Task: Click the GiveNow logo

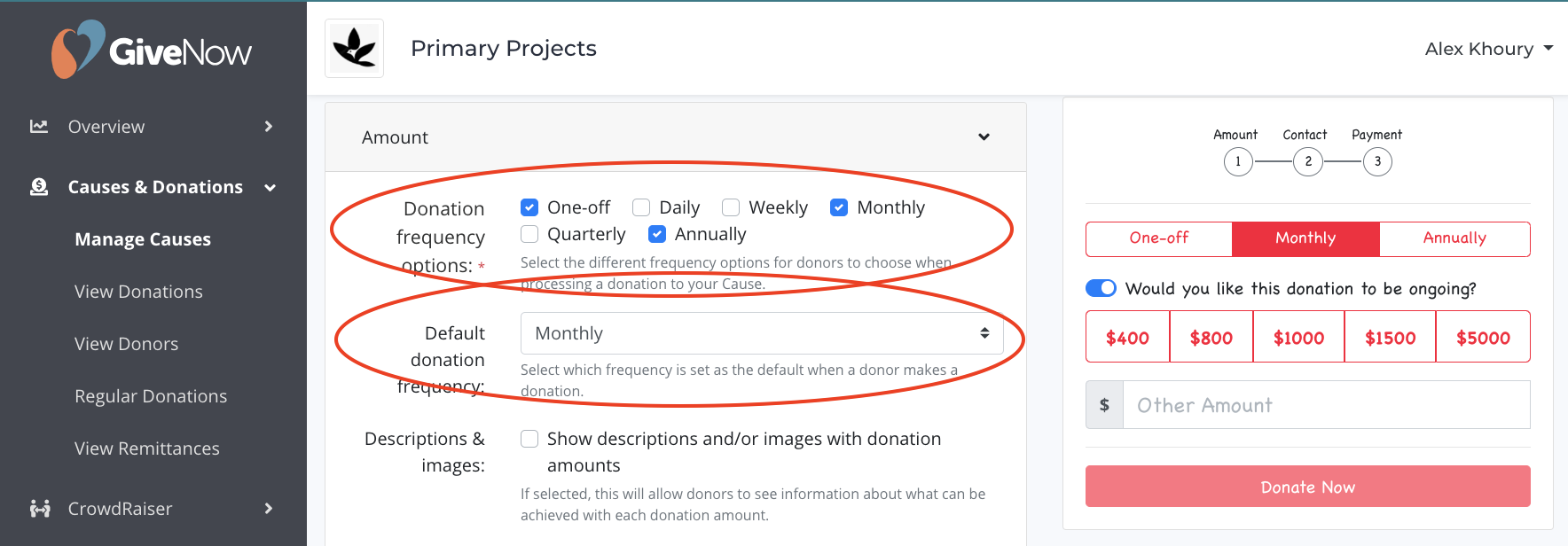Action: click(x=152, y=50)
